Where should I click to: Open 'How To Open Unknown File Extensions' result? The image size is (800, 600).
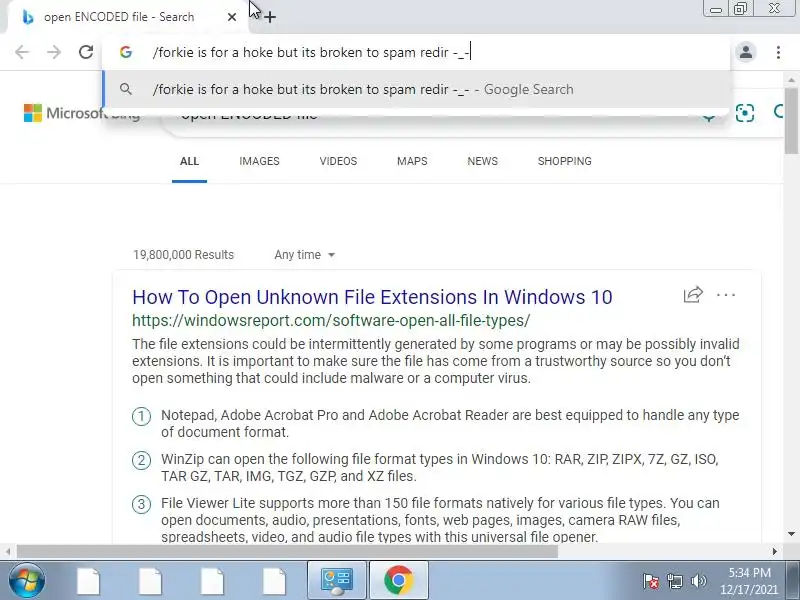point(372,297)
